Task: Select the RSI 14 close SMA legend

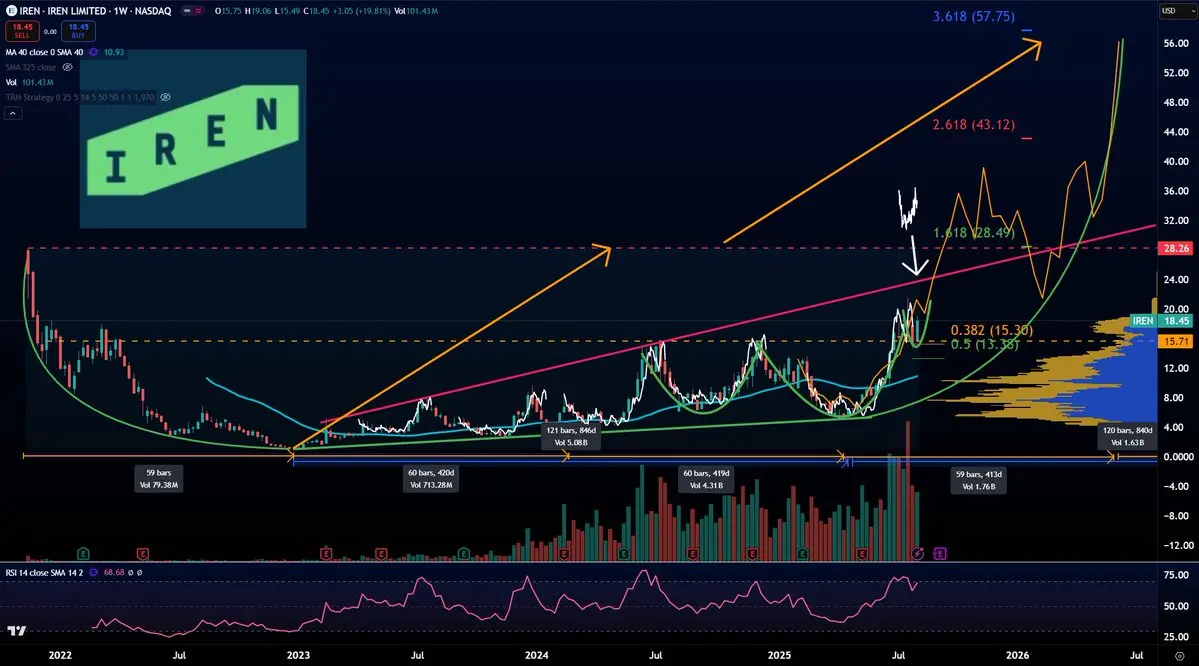Action: click(44, 572)
